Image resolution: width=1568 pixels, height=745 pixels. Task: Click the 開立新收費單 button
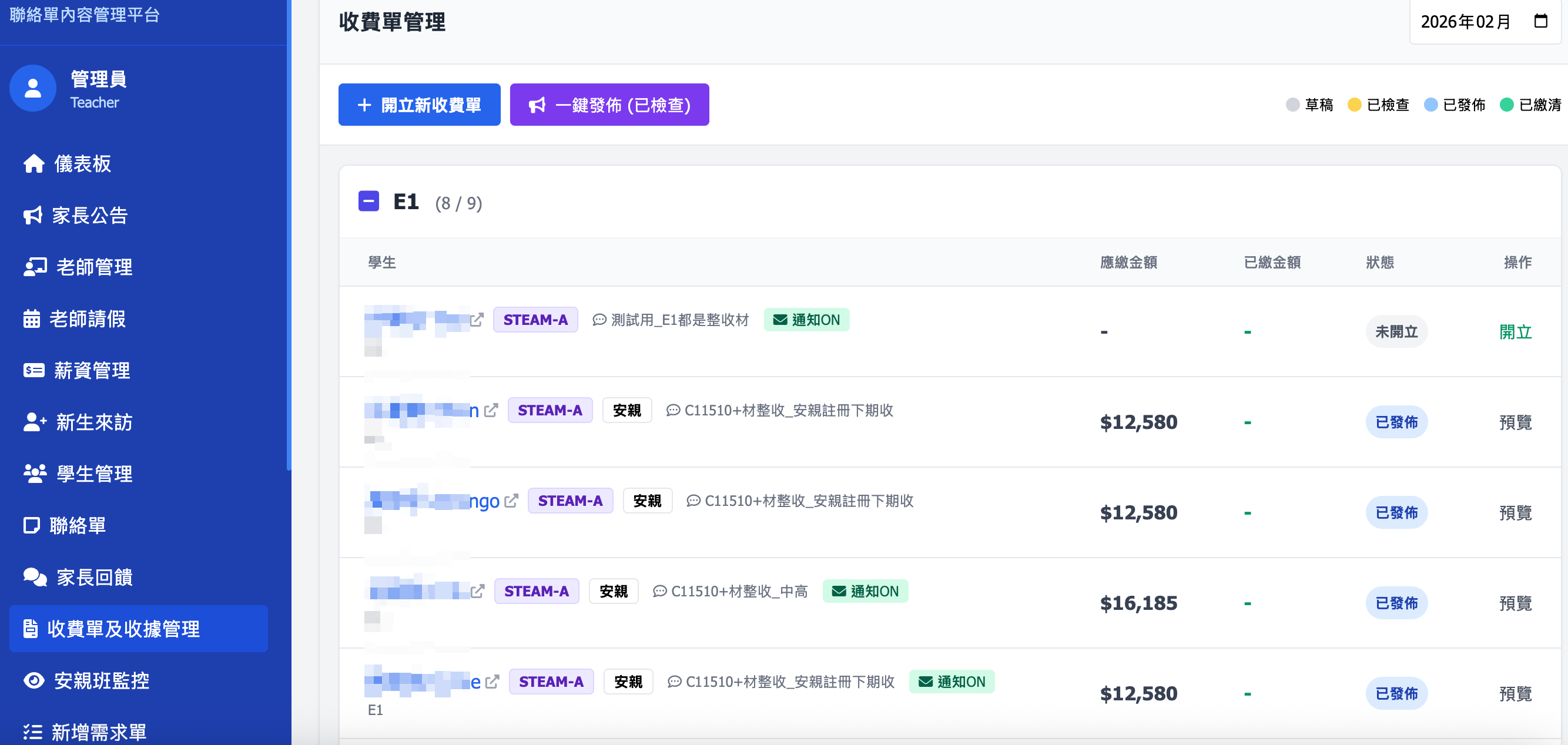pos(420,105)
